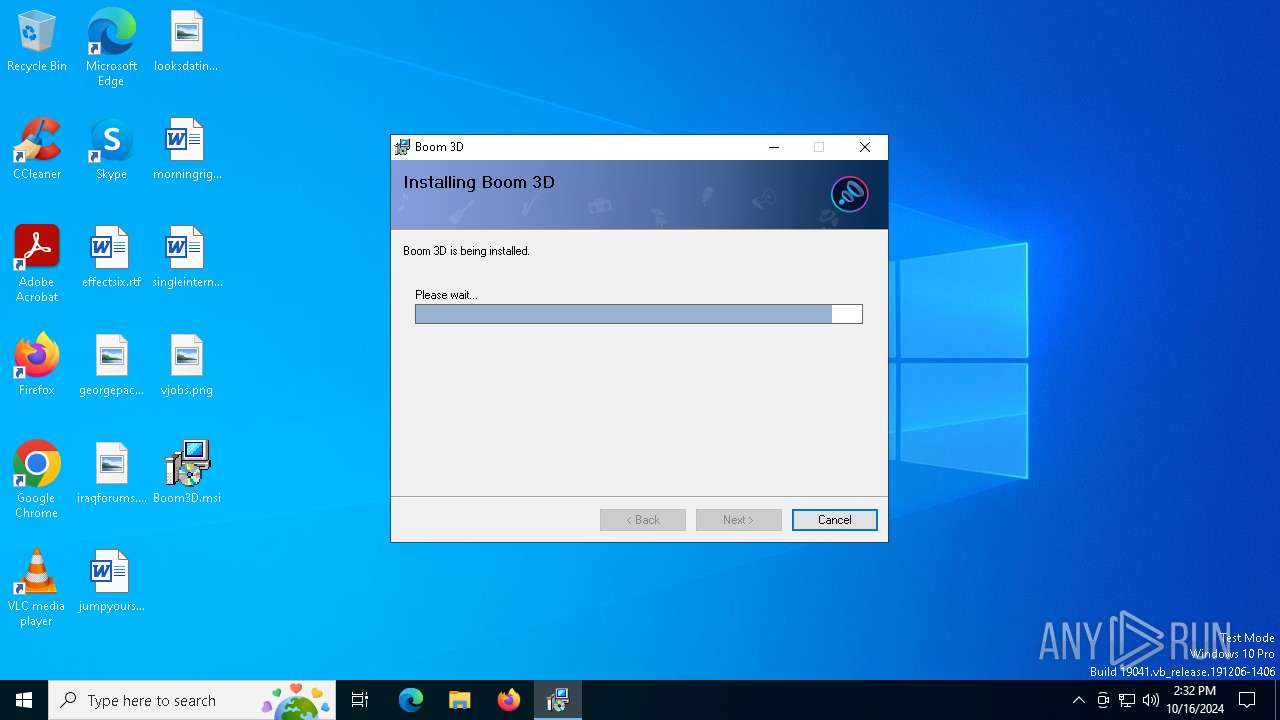Open the volume control tray icon

[1151, 700]
